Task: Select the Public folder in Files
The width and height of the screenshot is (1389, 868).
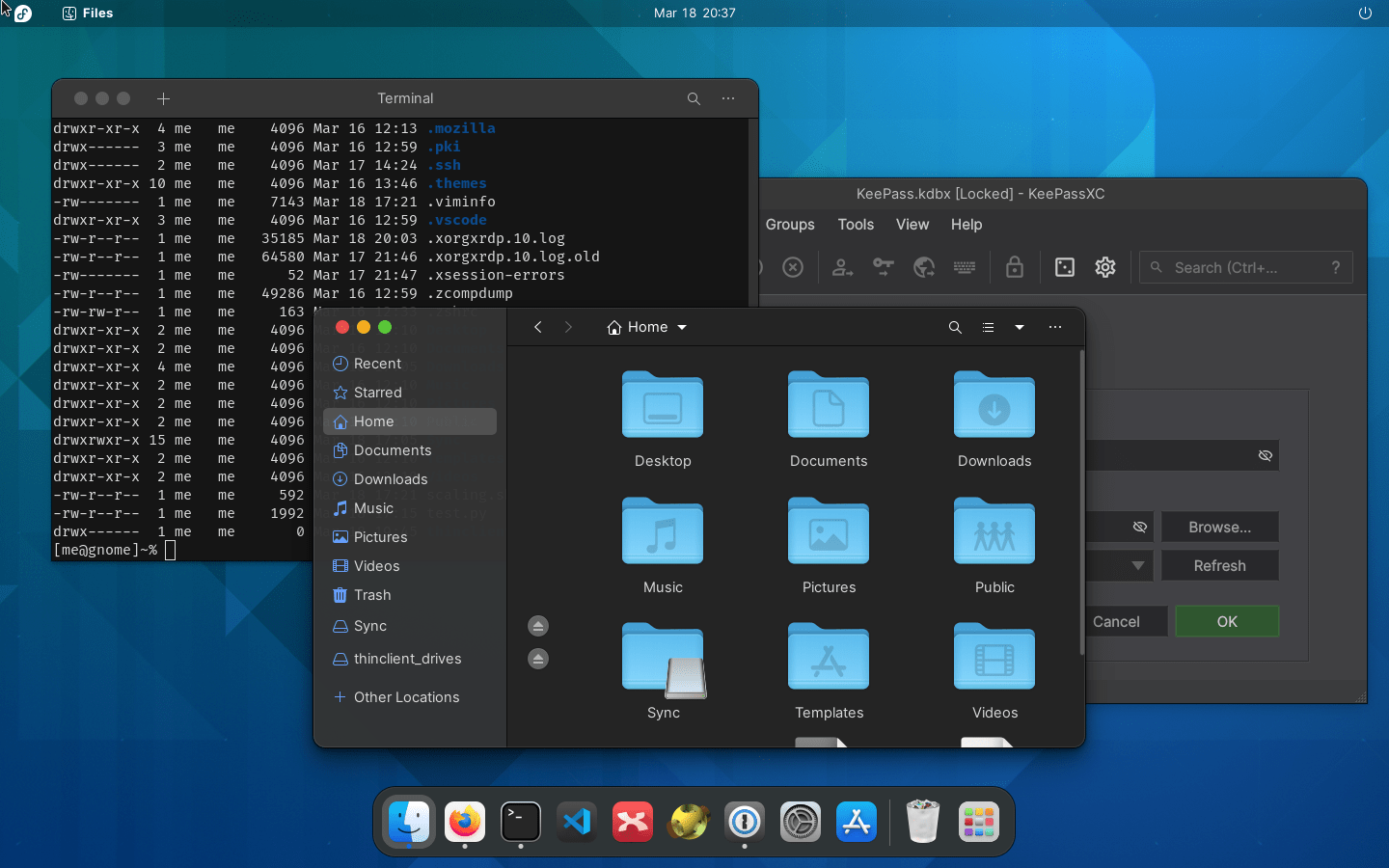Action: [x=994, y=546]
